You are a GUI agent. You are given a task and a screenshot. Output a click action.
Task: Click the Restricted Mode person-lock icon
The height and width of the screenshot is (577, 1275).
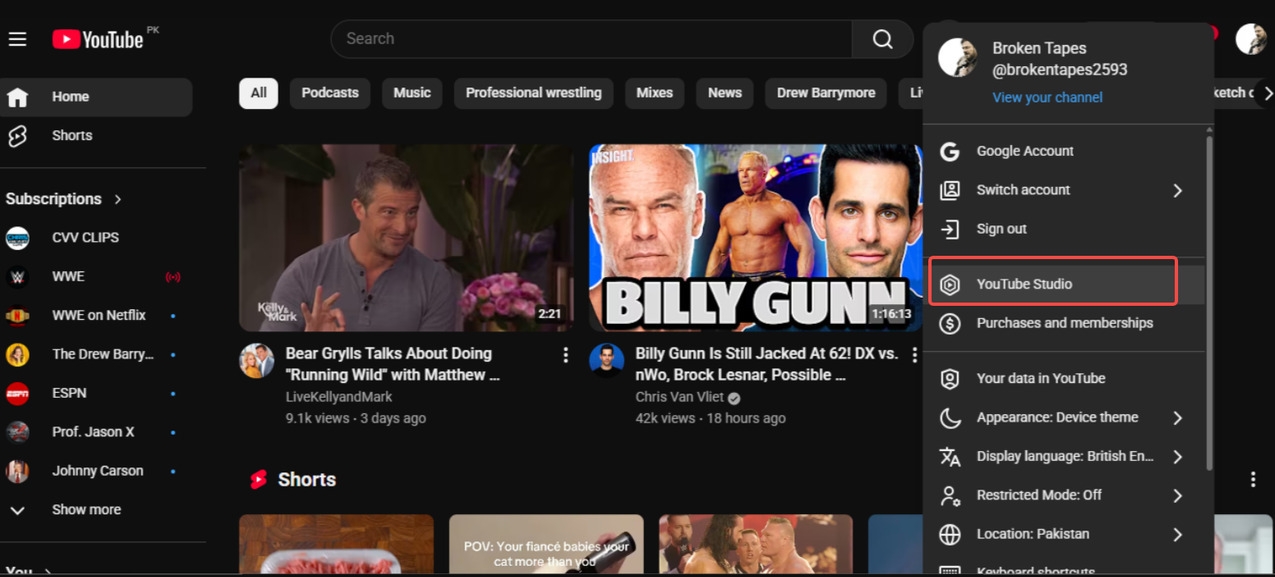click(x=950, y=495)
